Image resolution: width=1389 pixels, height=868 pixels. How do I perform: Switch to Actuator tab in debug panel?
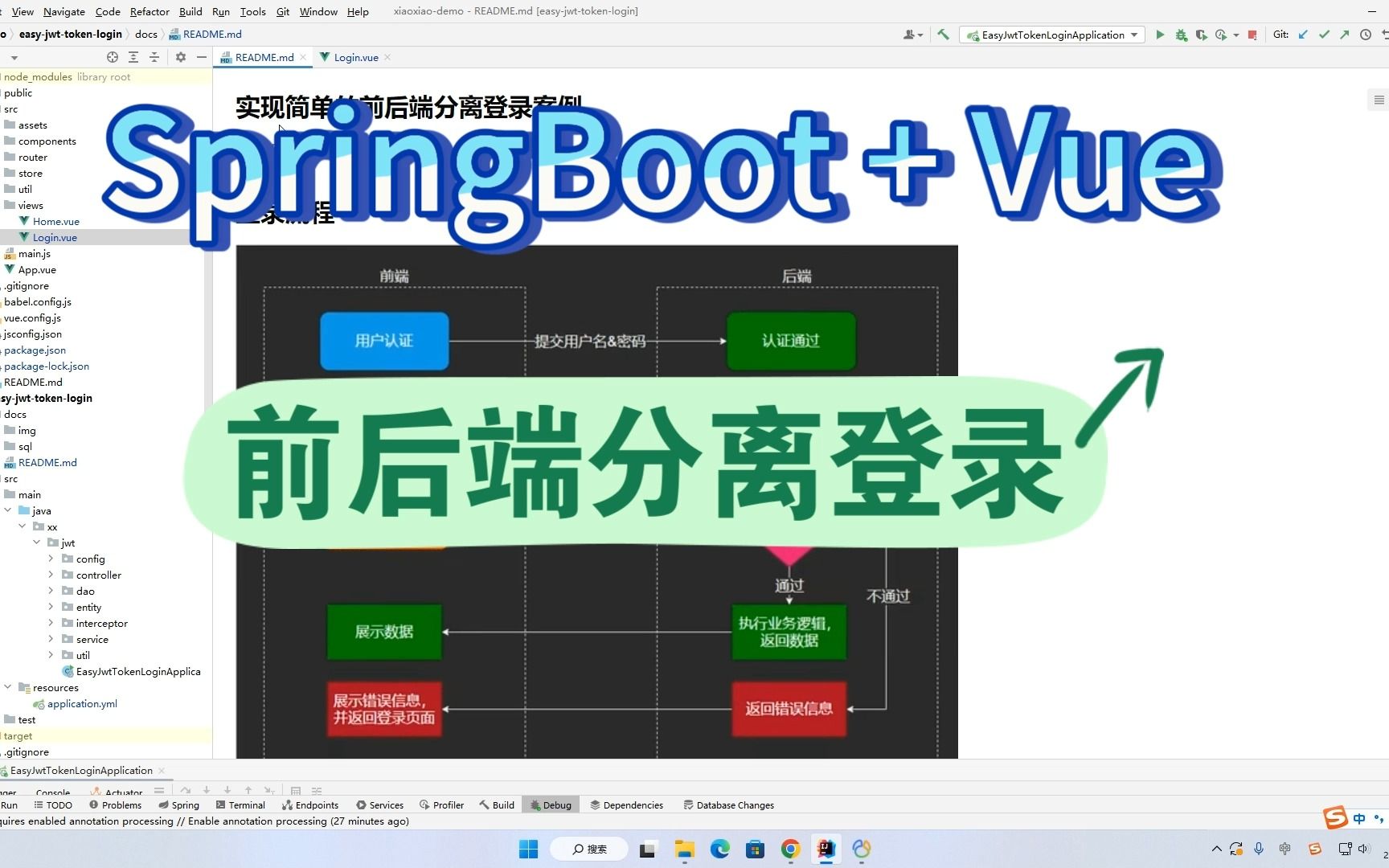click(x=116, y=792)
